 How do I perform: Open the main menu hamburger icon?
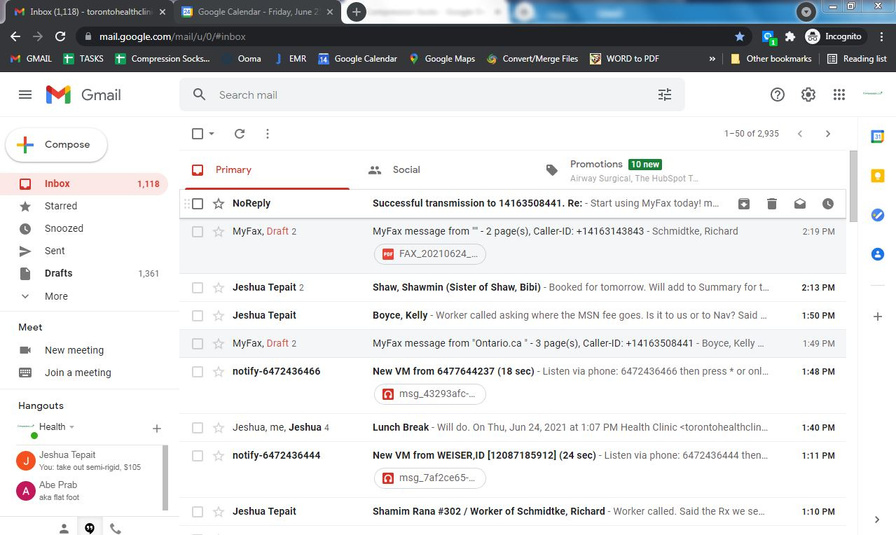[x=25, y=95]
